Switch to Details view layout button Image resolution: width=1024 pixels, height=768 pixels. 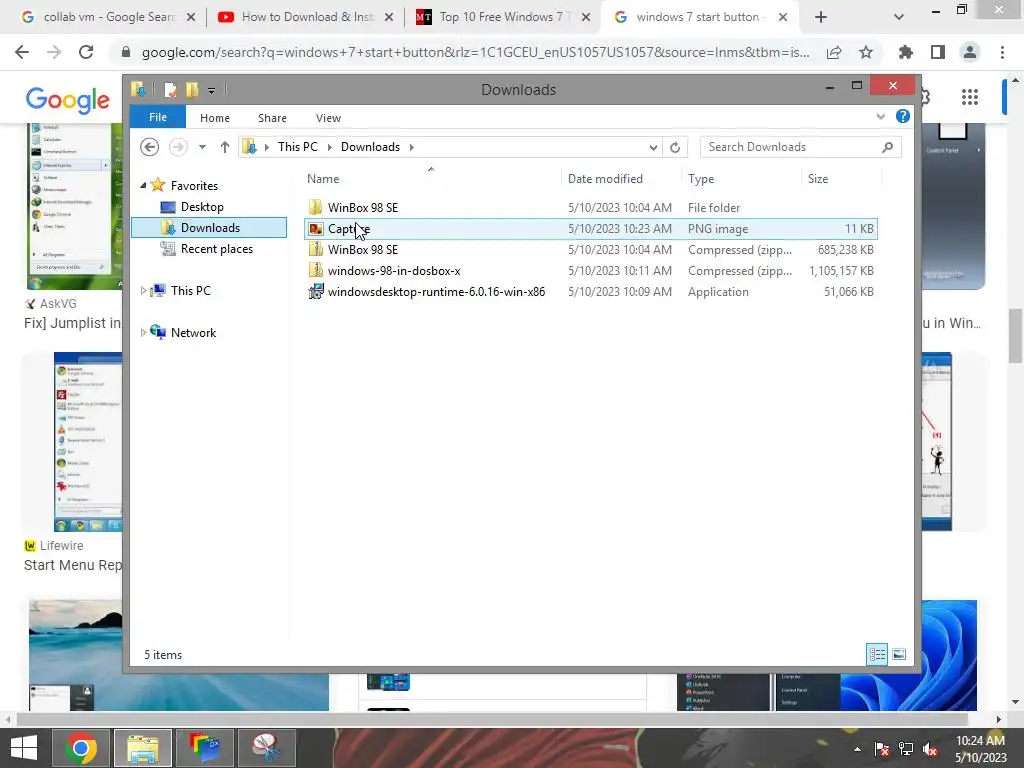coord(876,654)
